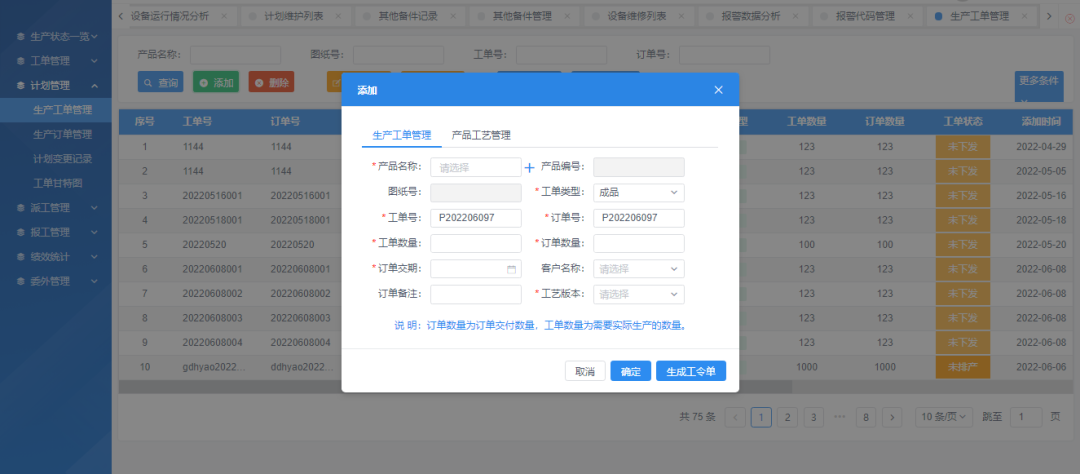Click the 生产状态一览 sidebar icon

click(x=21, y=36)
